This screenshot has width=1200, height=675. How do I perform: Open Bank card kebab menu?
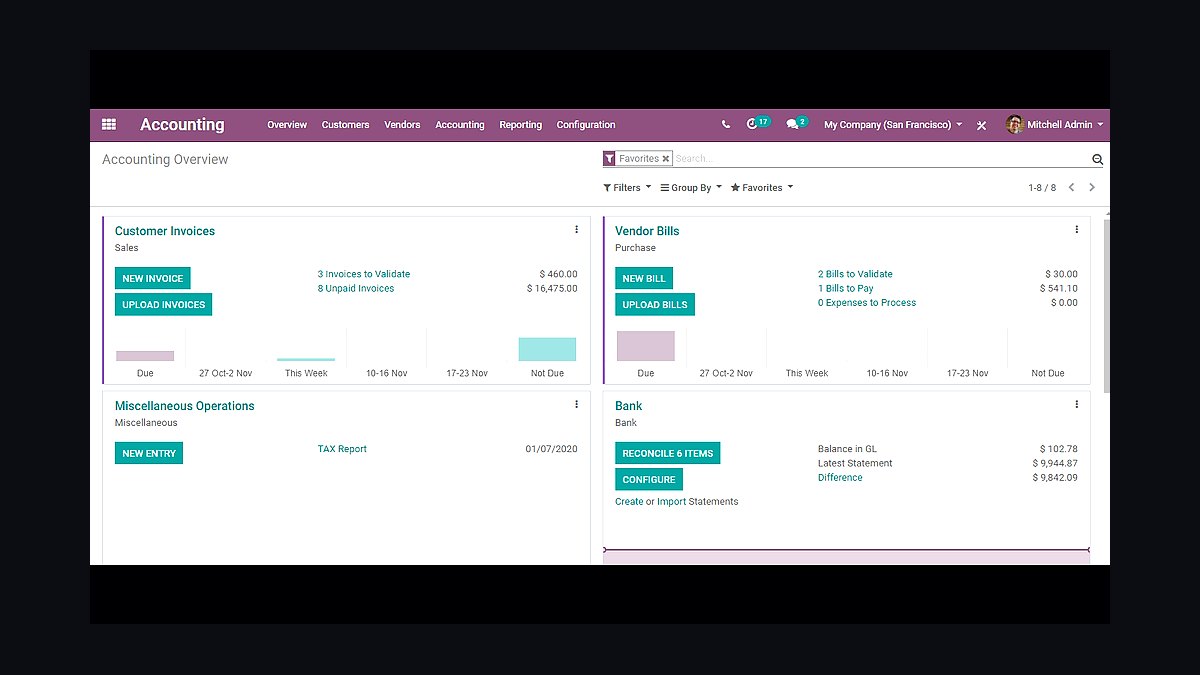pyautogui.click(x=1076, y=405)
